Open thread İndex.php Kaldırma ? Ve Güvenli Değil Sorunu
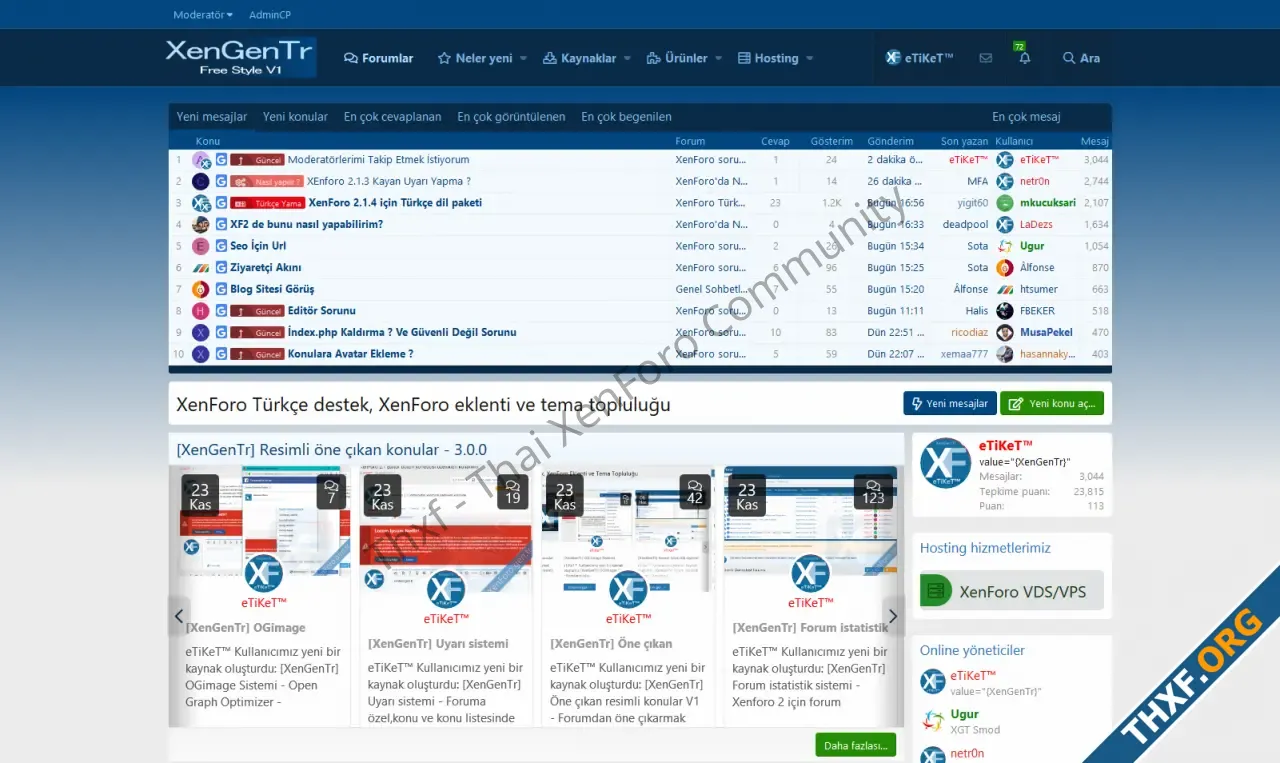1280x763 pixels. tap(402, 332)
